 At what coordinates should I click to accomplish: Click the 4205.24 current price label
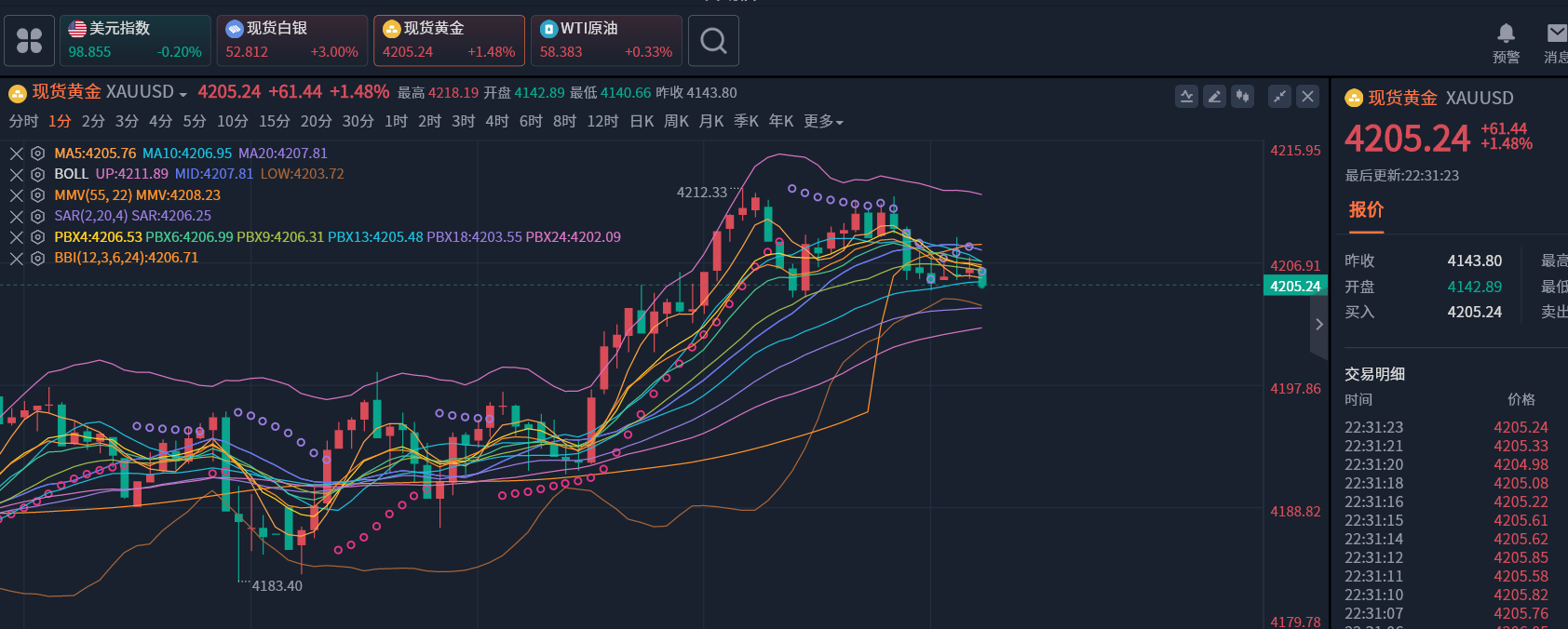click(1295, 287)
